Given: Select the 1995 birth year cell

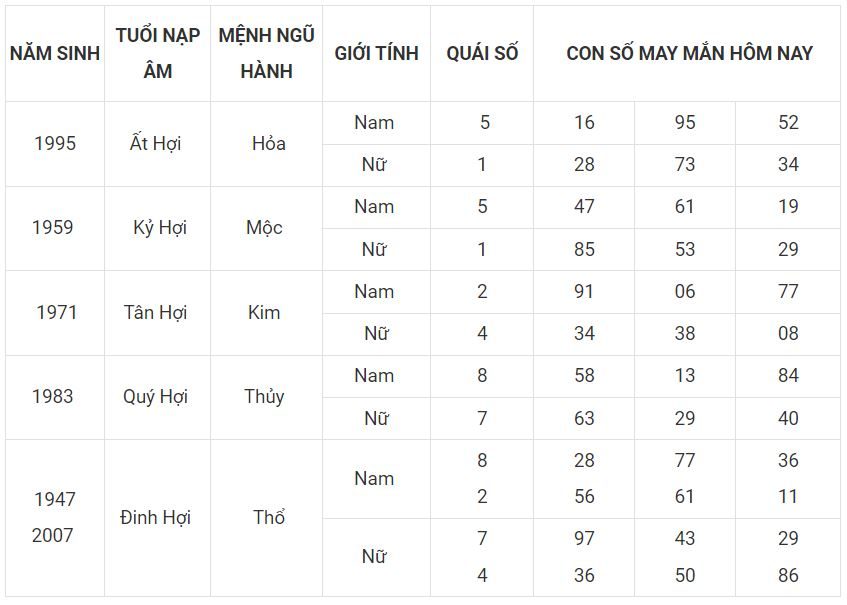Looking at the screenshot, I should pos(54,143).
